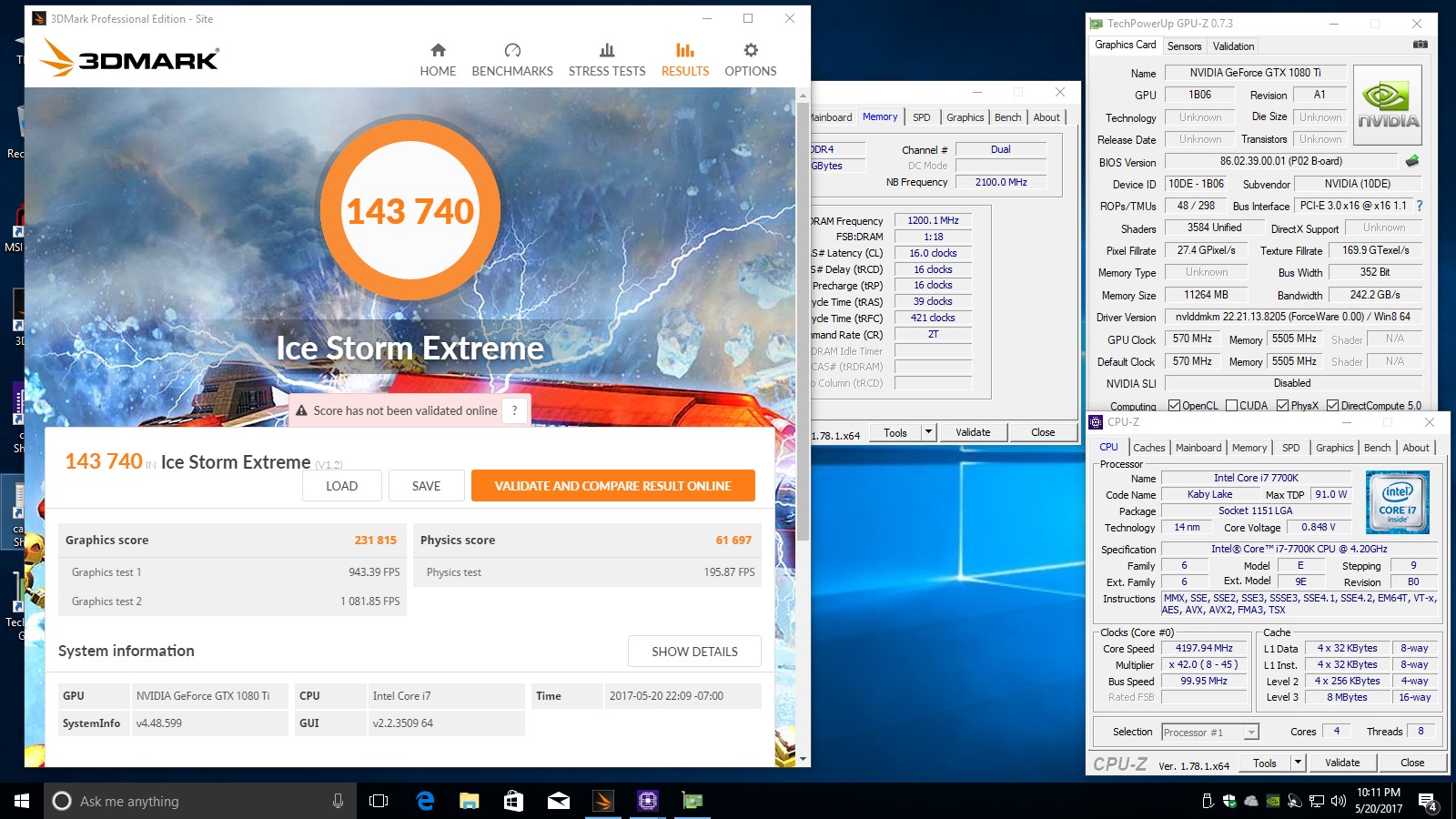The height and width of the screenshot is (819, 1456).
Task: Open the Mail app from the taskbar
Action: pyautogui.click(x=559, y=801)
